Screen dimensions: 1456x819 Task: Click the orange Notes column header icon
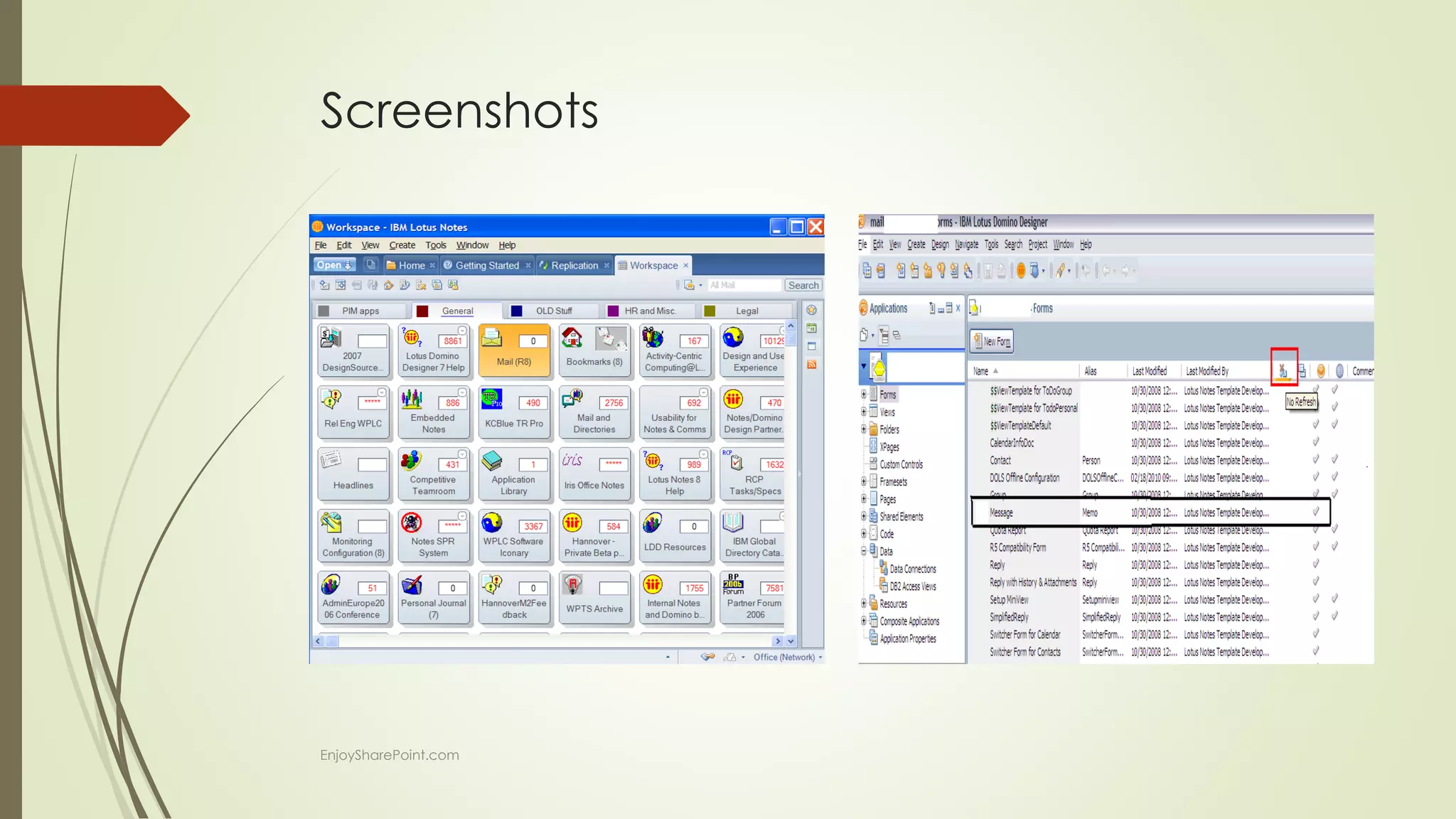[1321, 370]
